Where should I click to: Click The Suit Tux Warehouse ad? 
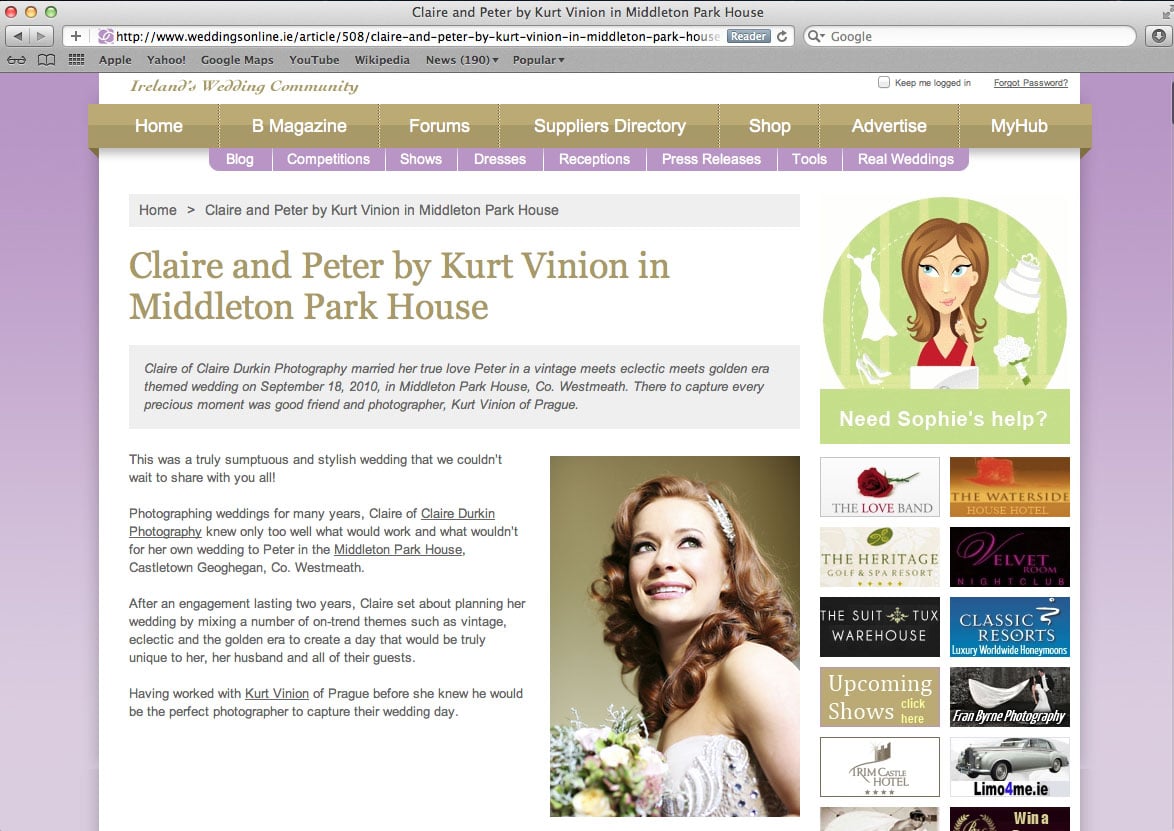pyautogui.click(x=880, y=627)
